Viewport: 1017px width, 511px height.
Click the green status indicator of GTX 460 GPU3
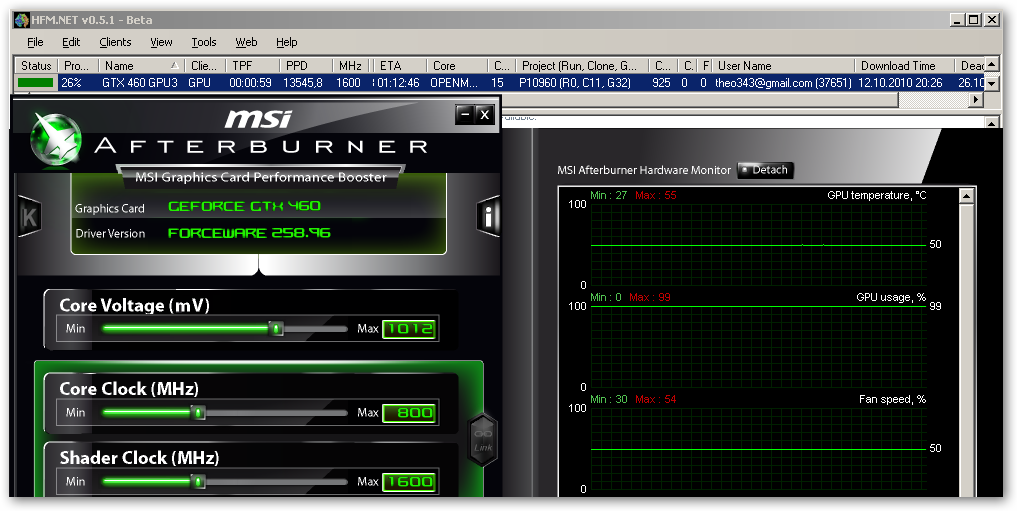36,83
